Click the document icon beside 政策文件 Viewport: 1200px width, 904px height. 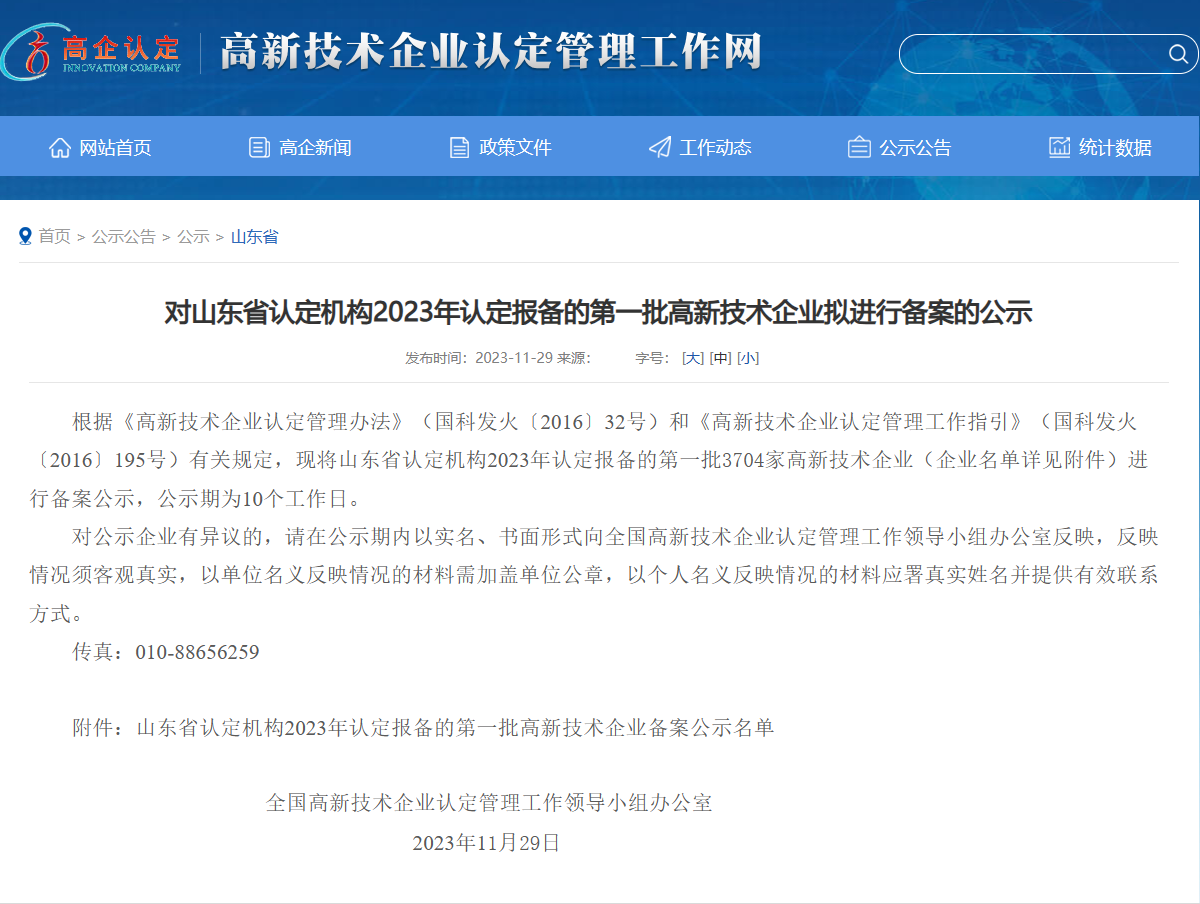coord(459,148)
